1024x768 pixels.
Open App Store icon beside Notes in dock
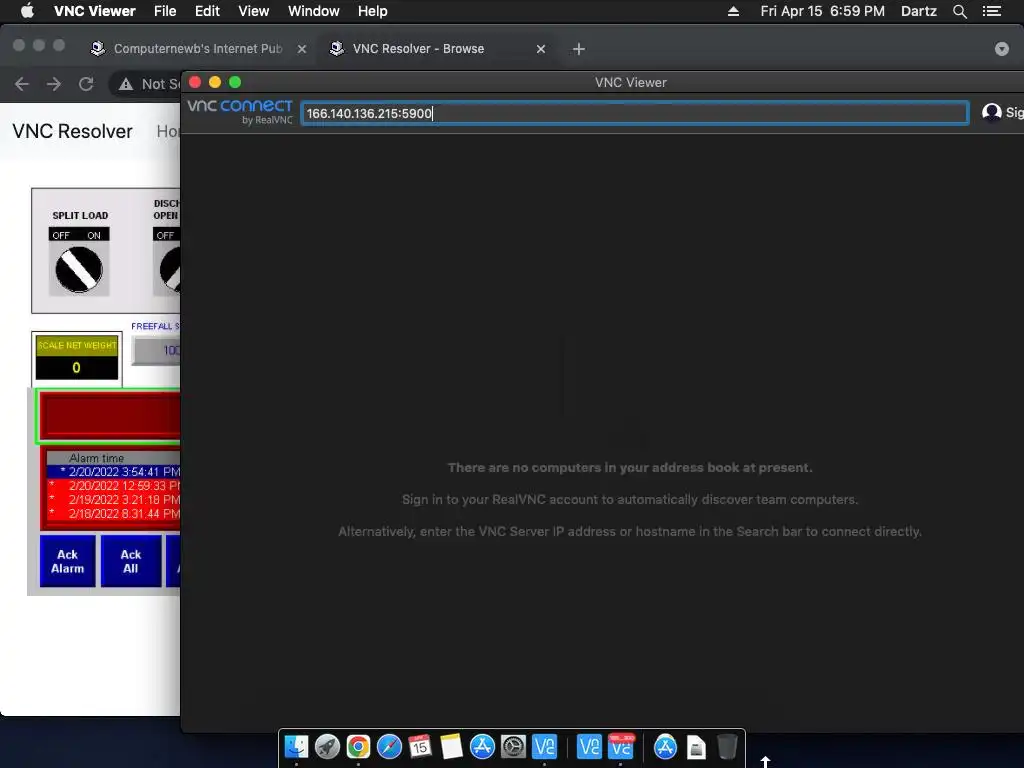(x=482, y=746)
